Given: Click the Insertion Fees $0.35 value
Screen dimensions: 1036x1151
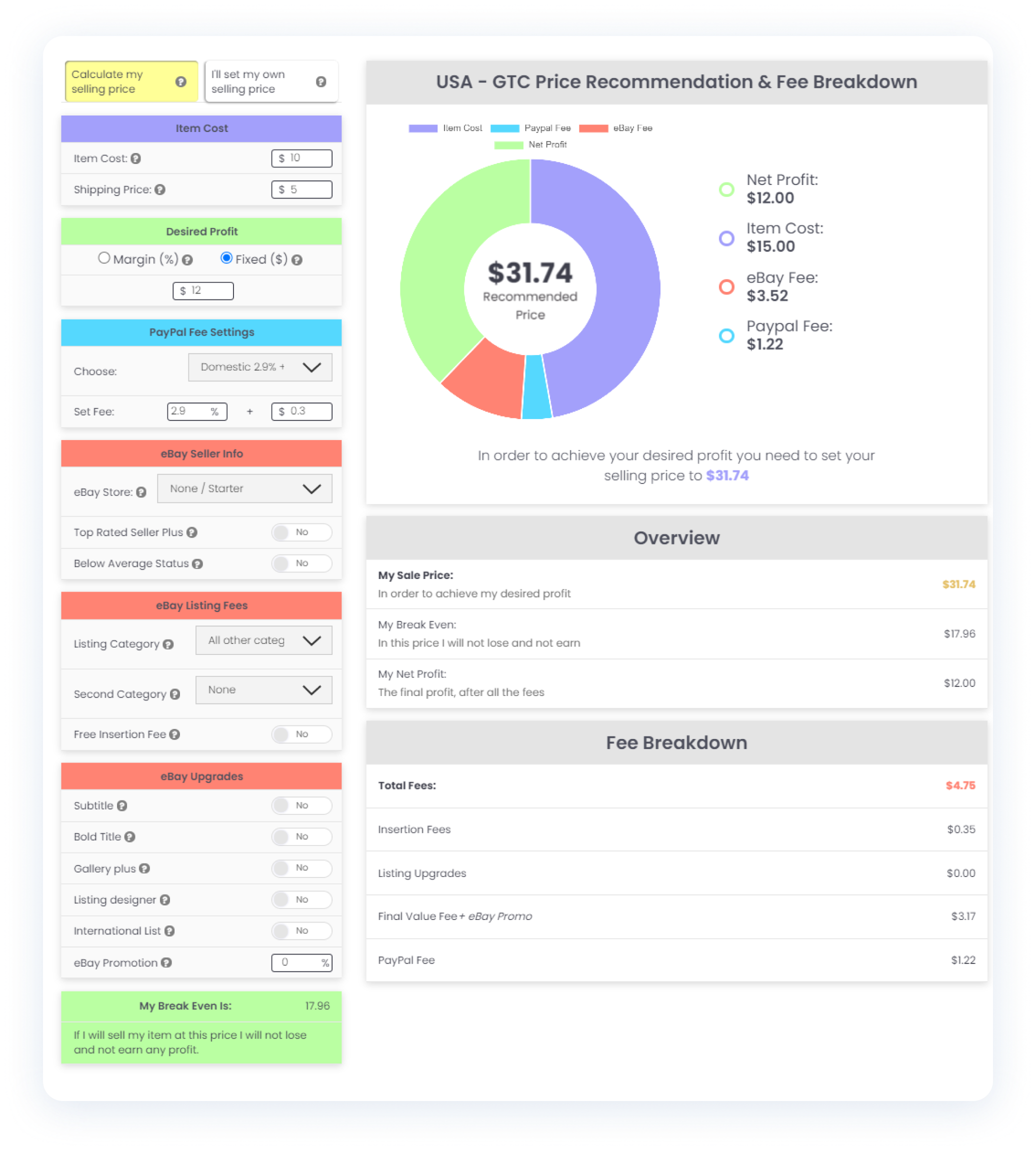Looking at the screenshot, I should 961,829.
